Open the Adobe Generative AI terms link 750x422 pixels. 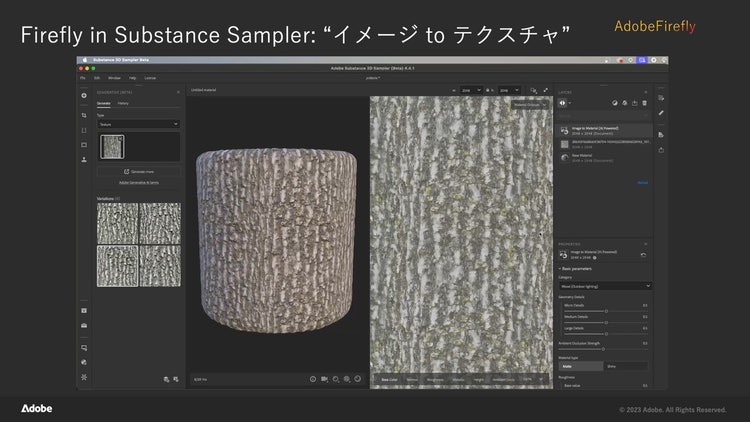click(139, 183)
